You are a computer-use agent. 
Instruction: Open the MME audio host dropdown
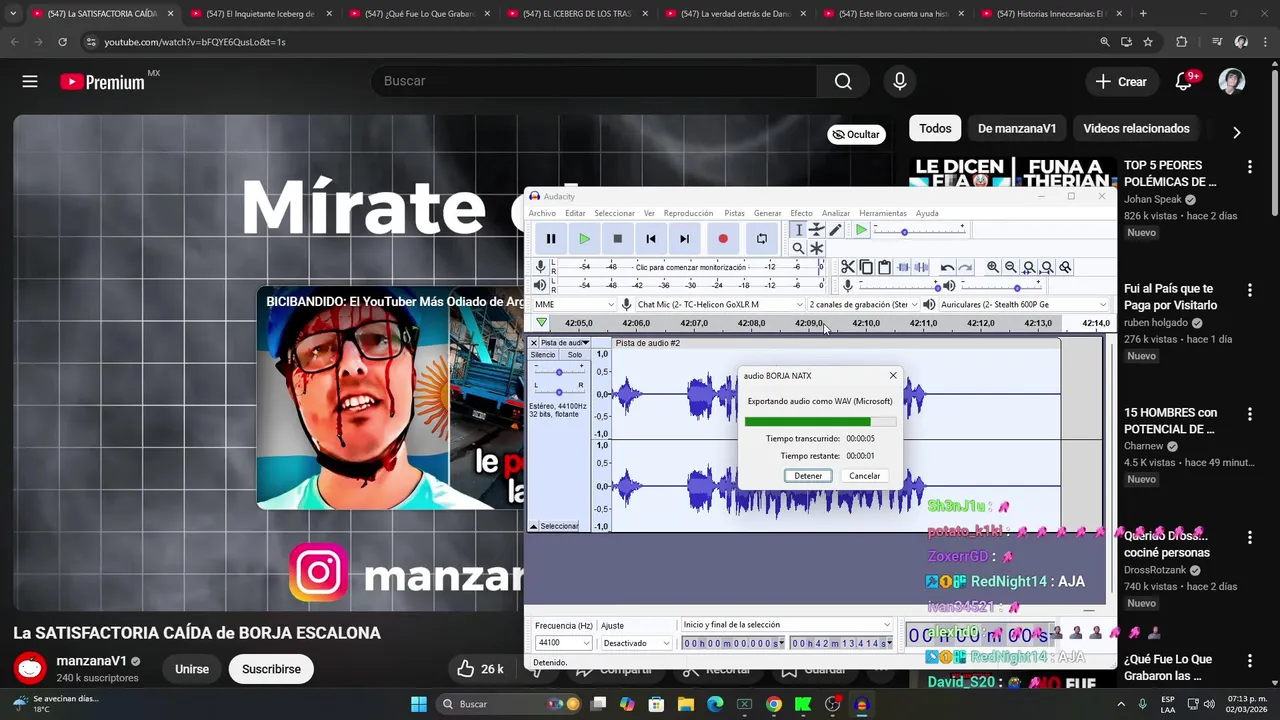coord(574,304)
